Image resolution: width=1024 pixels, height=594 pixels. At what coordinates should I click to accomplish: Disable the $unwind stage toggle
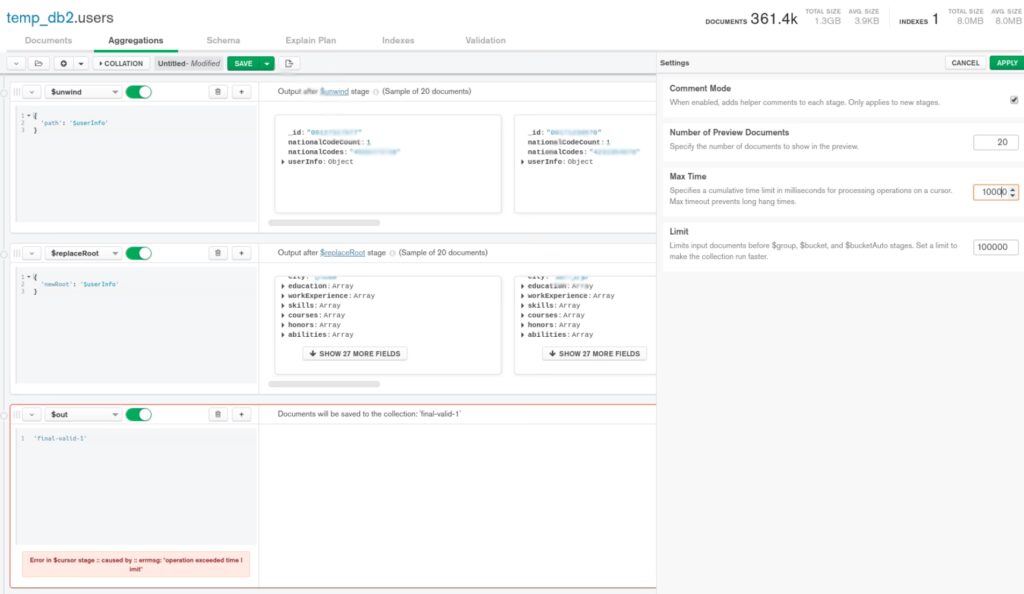[139, 92]
